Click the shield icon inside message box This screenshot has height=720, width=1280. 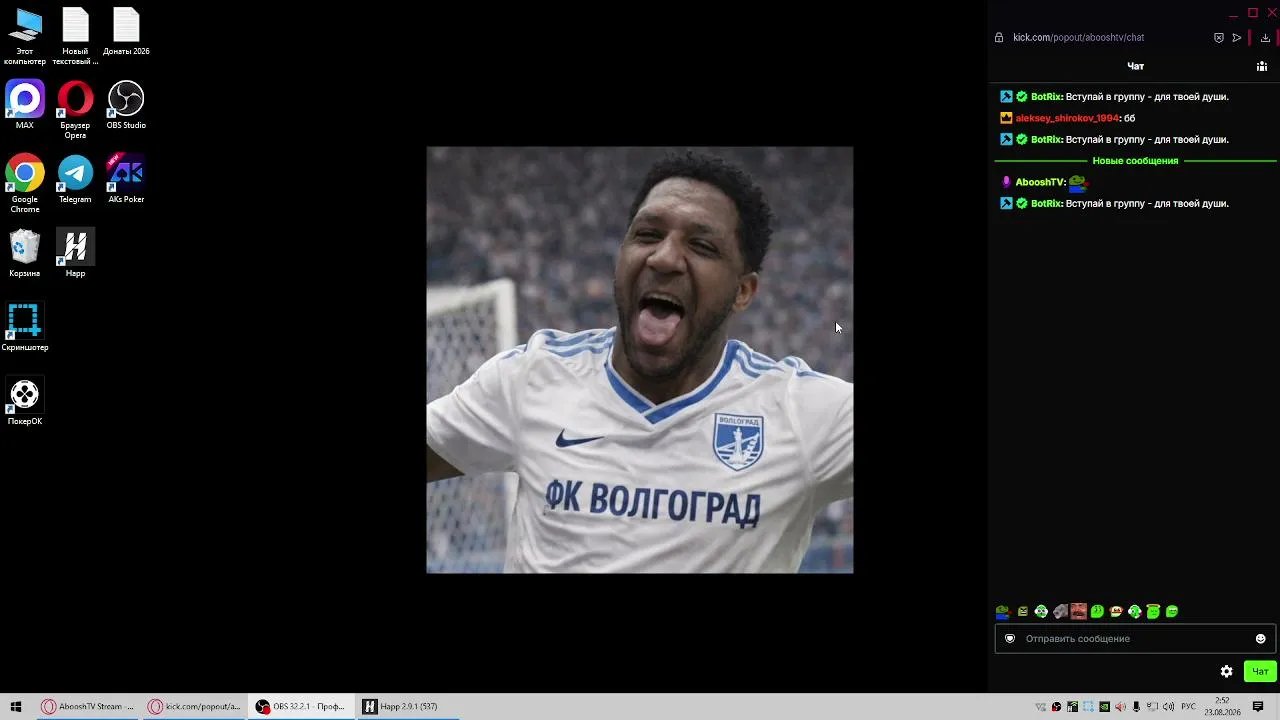tap(1010, 639)
